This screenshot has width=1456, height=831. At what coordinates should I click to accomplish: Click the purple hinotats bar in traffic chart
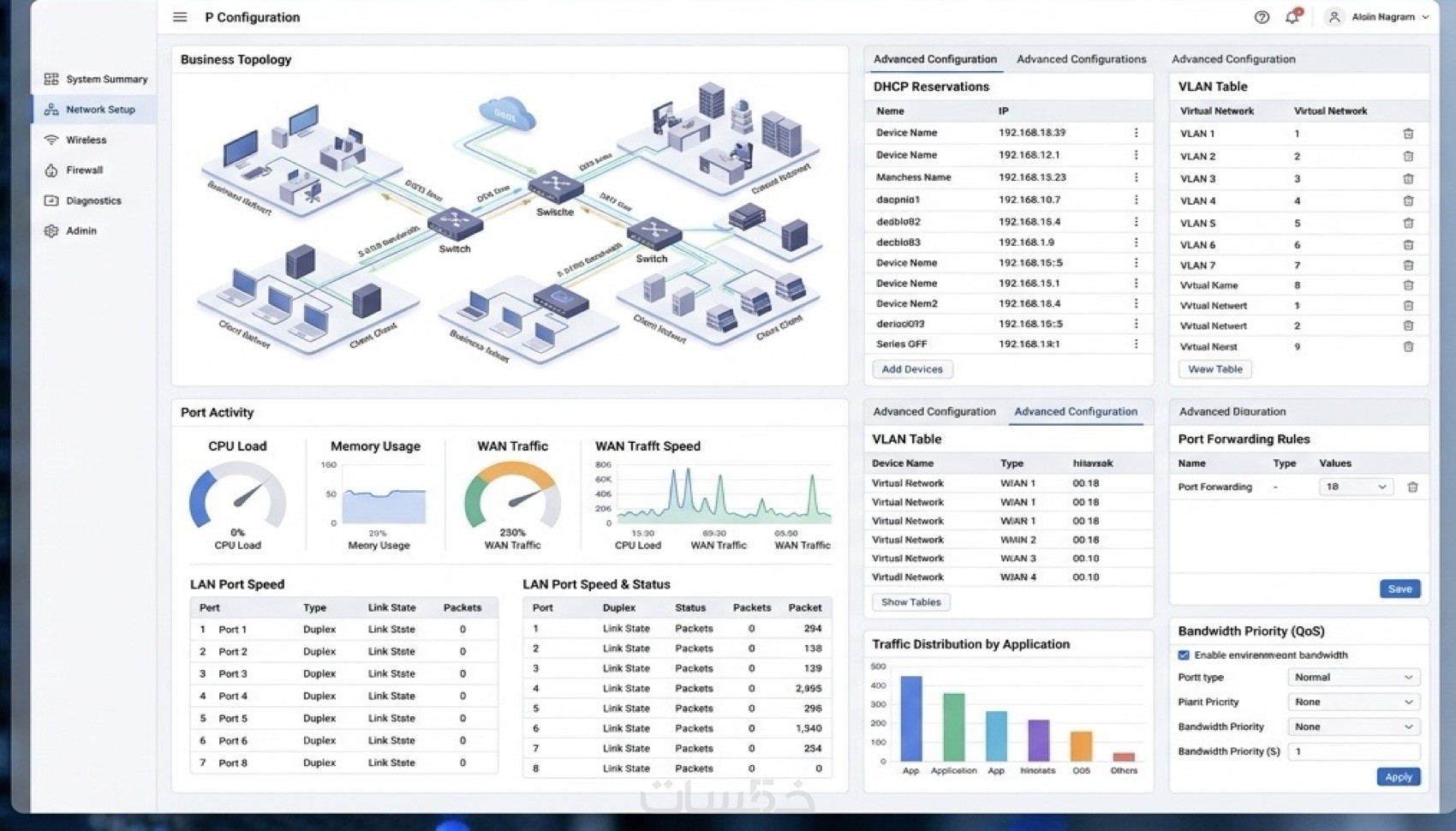click(x=1038, y=740)
